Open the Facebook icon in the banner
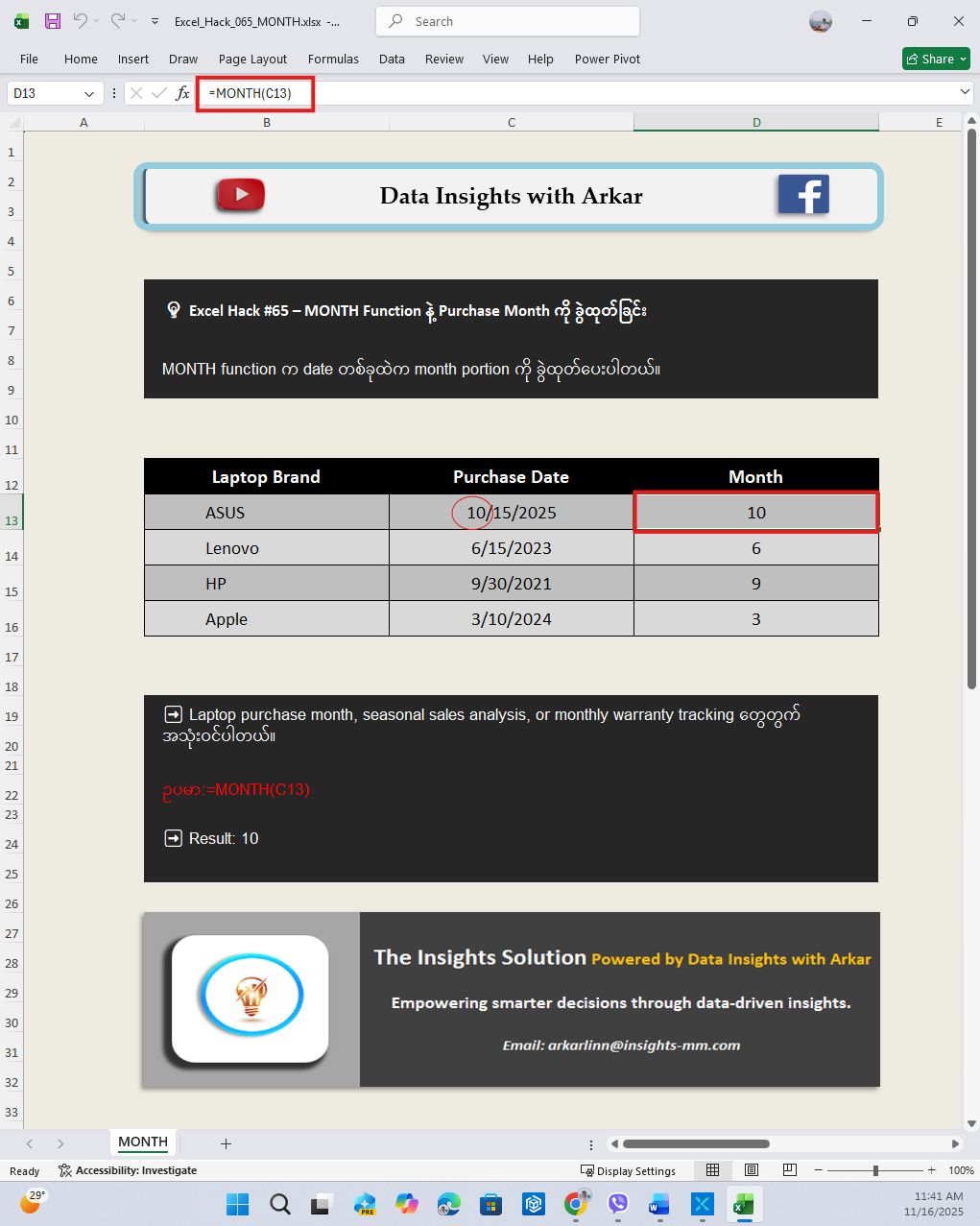The width and height of the screenshot is (980, 1226). pos(803,195)
